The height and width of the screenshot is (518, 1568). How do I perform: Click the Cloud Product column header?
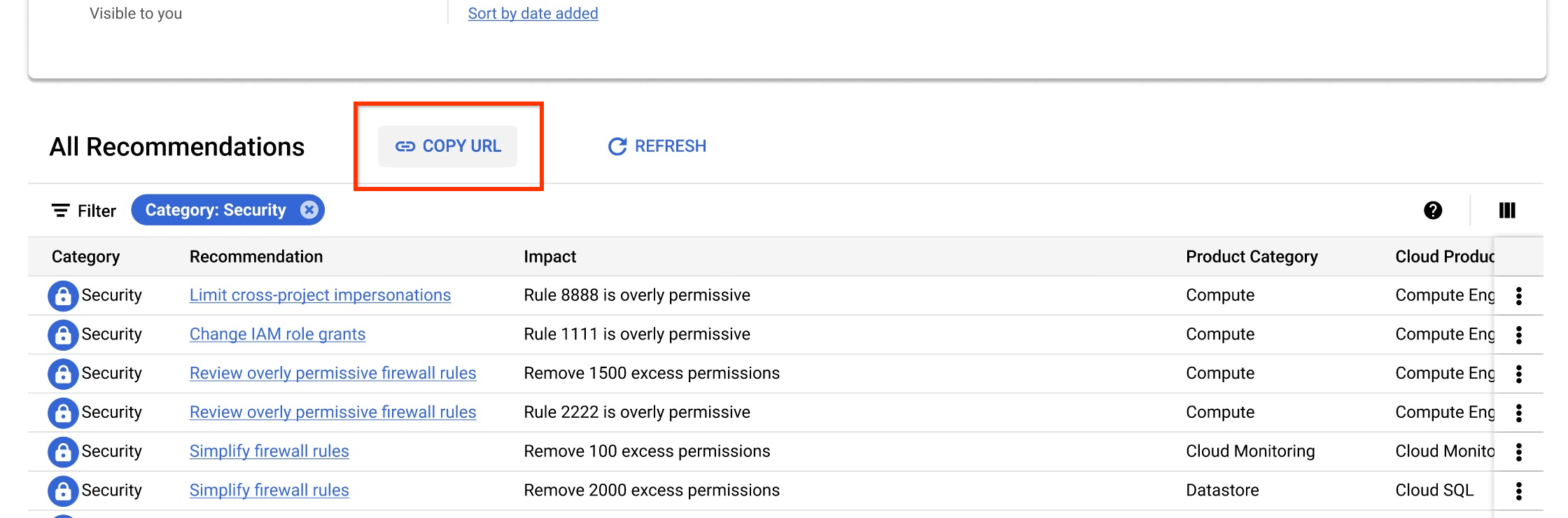(1444, 257)
